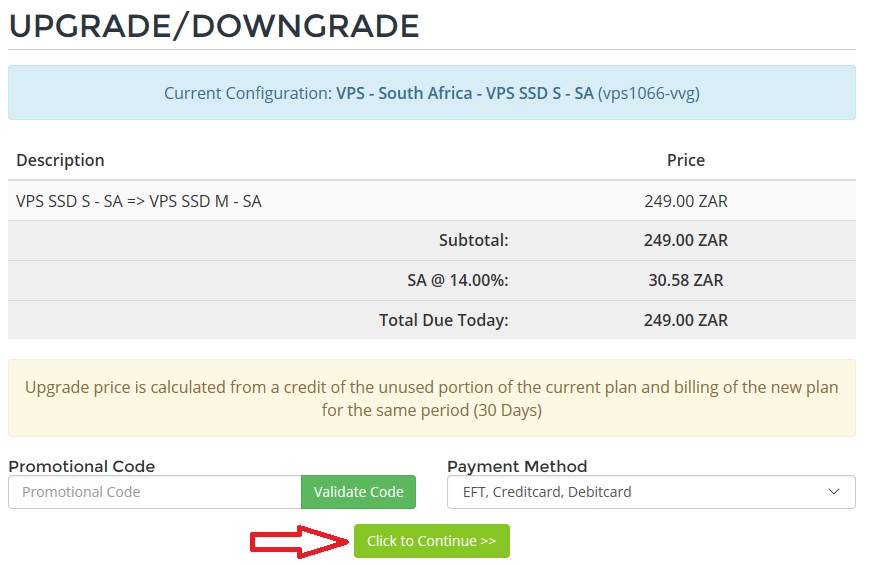
Task: Select the VPS SSD S to M upgrade row
Action: tap(432, 201)
